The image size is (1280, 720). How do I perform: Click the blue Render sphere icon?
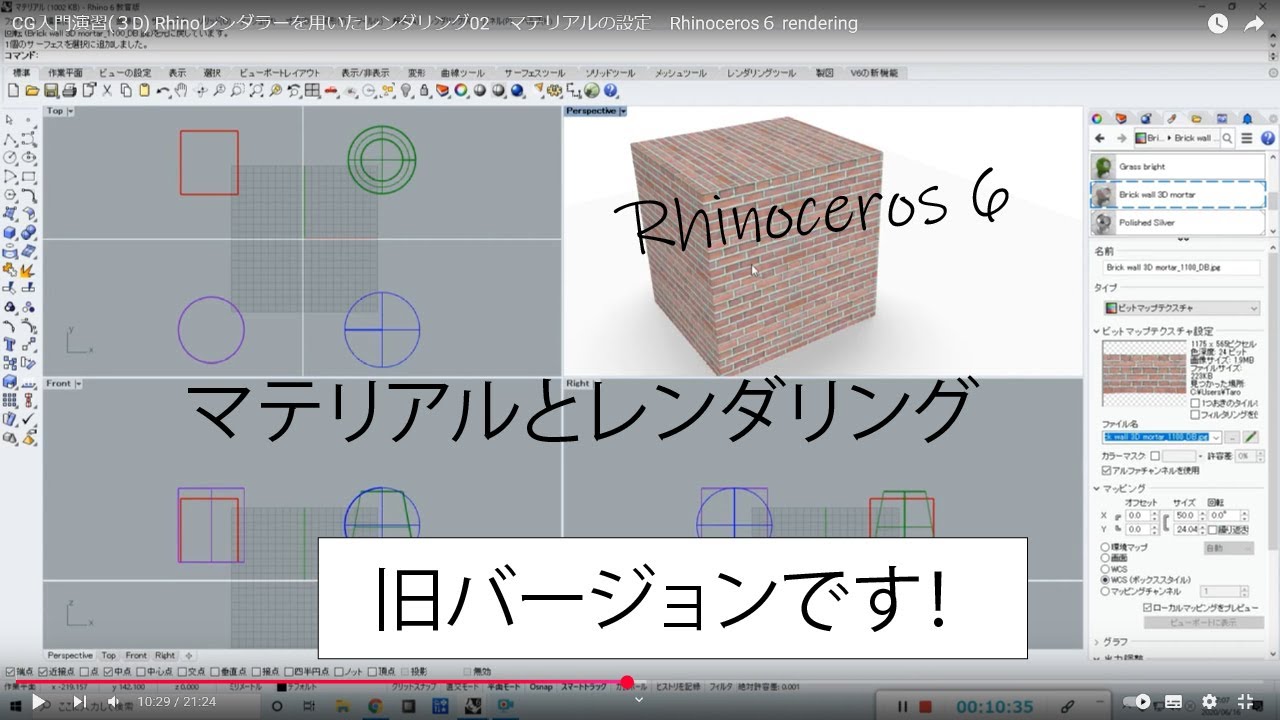click(517, 90)
